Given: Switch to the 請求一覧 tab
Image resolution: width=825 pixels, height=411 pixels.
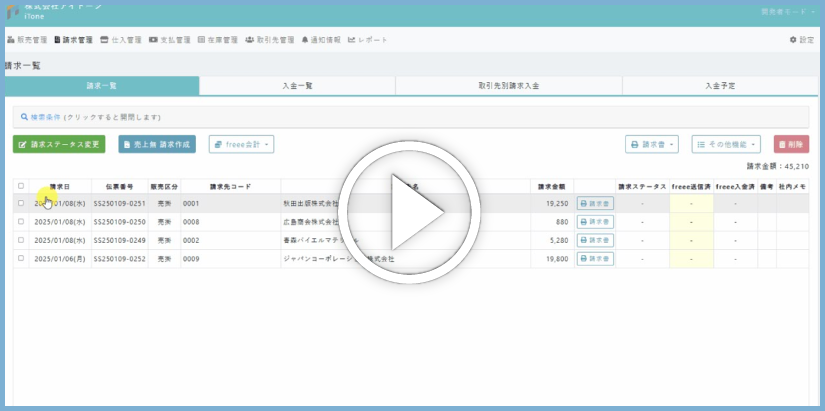Looking at the screenshot, I should [x=102, y=86].
